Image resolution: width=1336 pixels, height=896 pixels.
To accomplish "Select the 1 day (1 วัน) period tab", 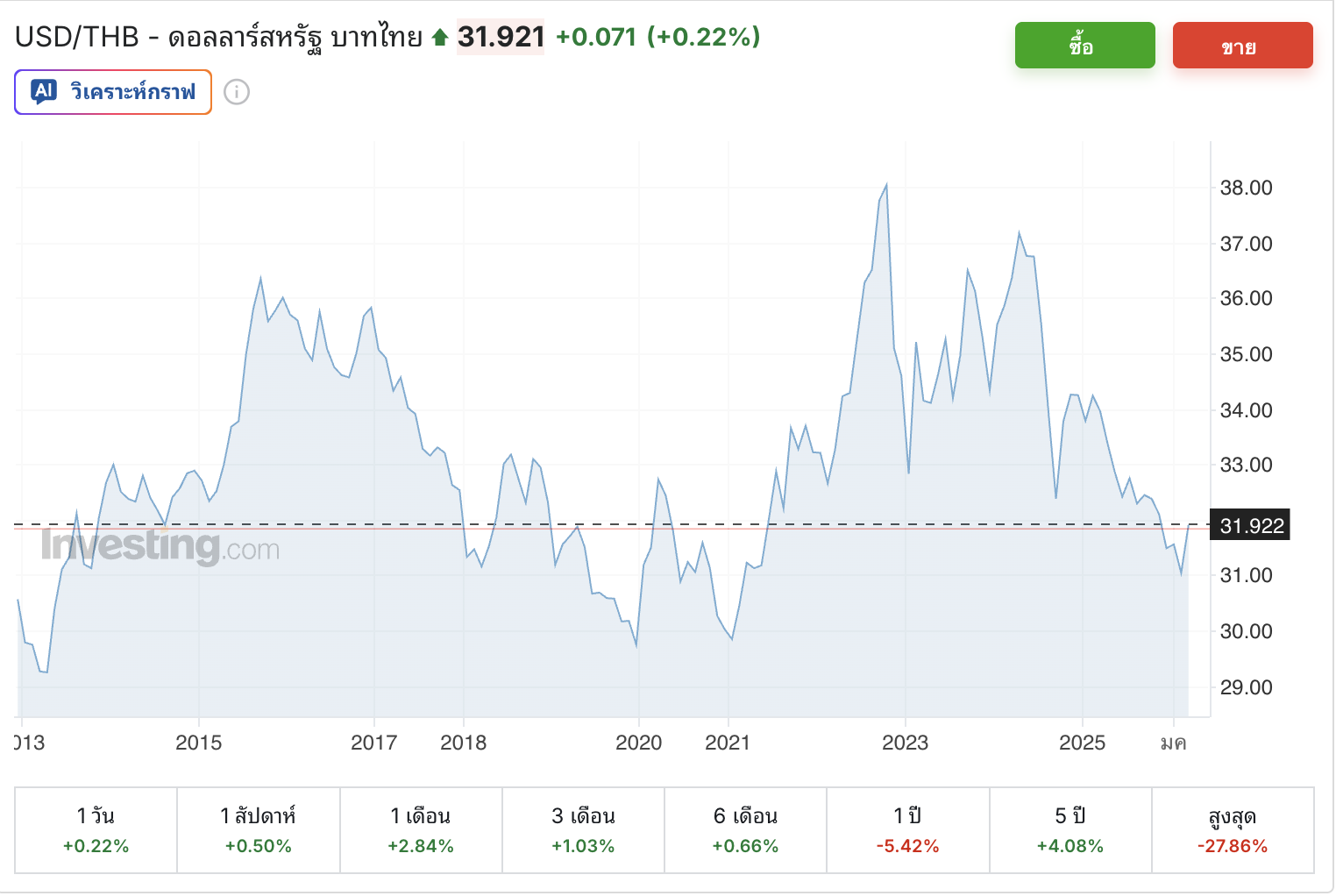I will coord(96,829).
